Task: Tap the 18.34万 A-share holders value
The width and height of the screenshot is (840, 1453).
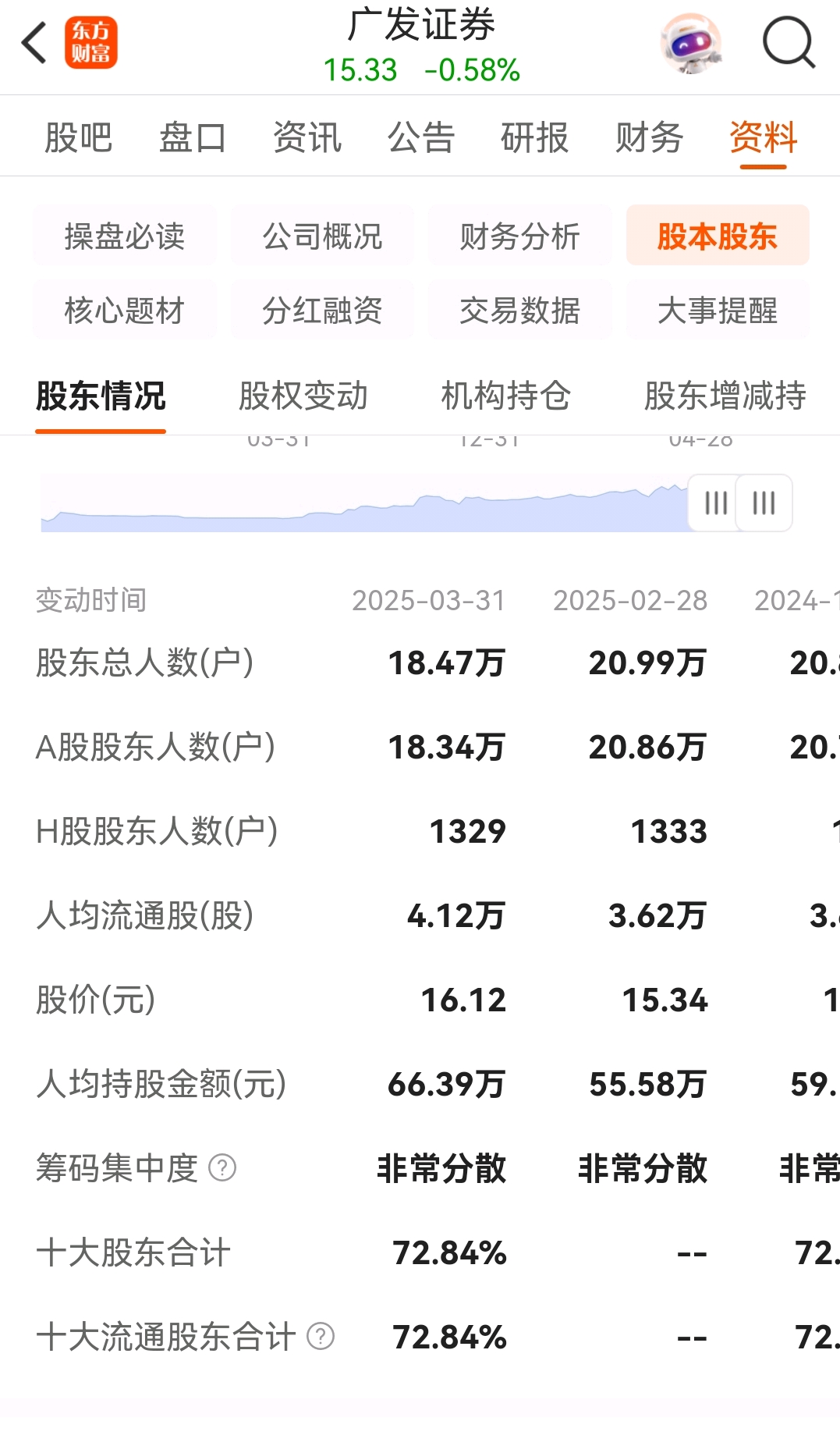Action: point(447,748)
